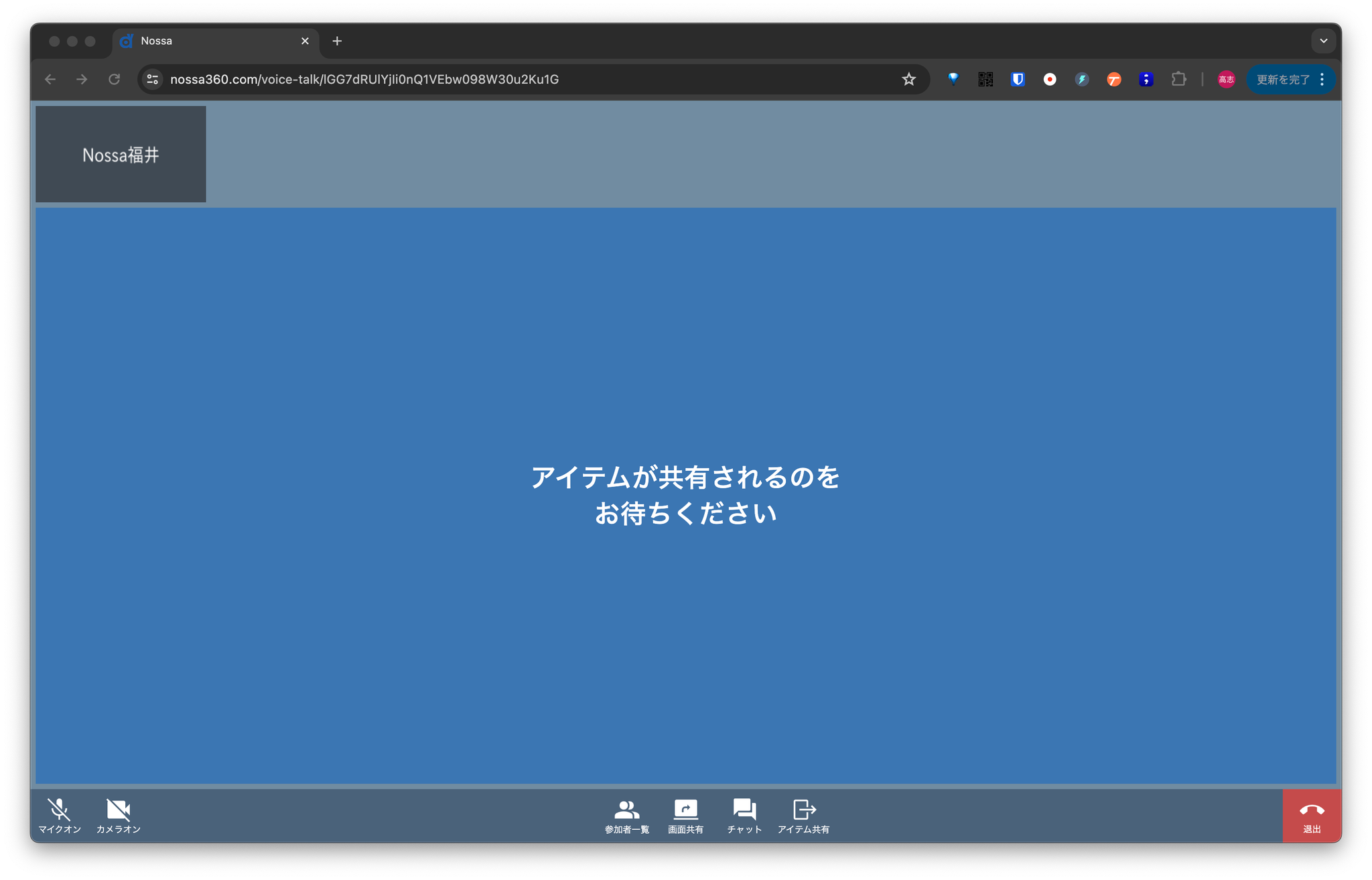Select the Nossa福井 participant tile

121,154
